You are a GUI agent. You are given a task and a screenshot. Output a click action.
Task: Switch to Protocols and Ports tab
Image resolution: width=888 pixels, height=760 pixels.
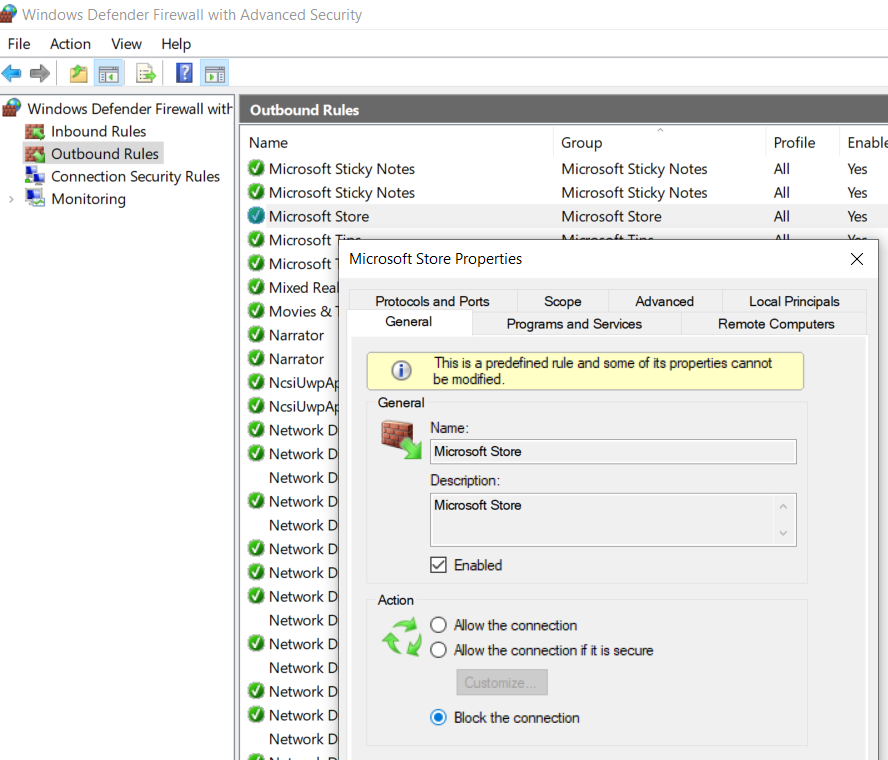pos(433,301)
